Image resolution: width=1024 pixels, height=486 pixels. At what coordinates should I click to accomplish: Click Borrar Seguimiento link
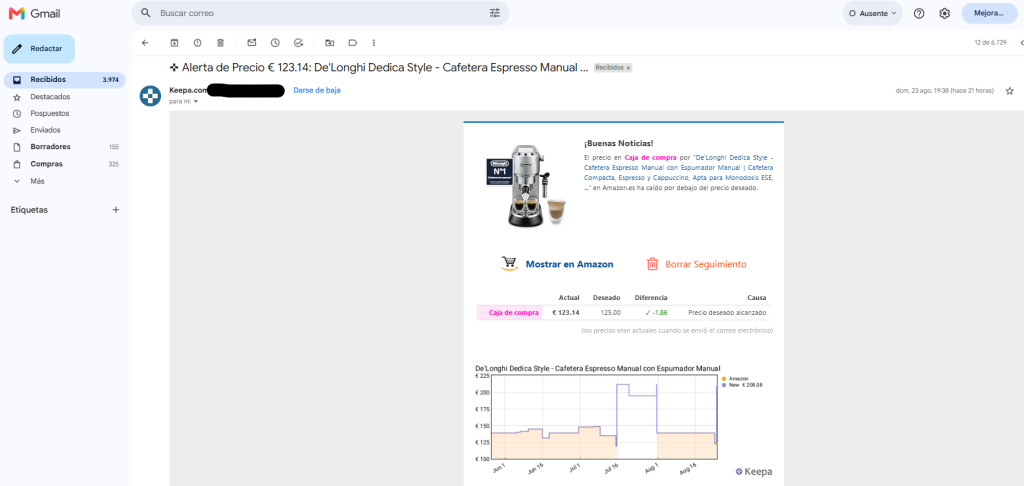(x=705, y=265)
